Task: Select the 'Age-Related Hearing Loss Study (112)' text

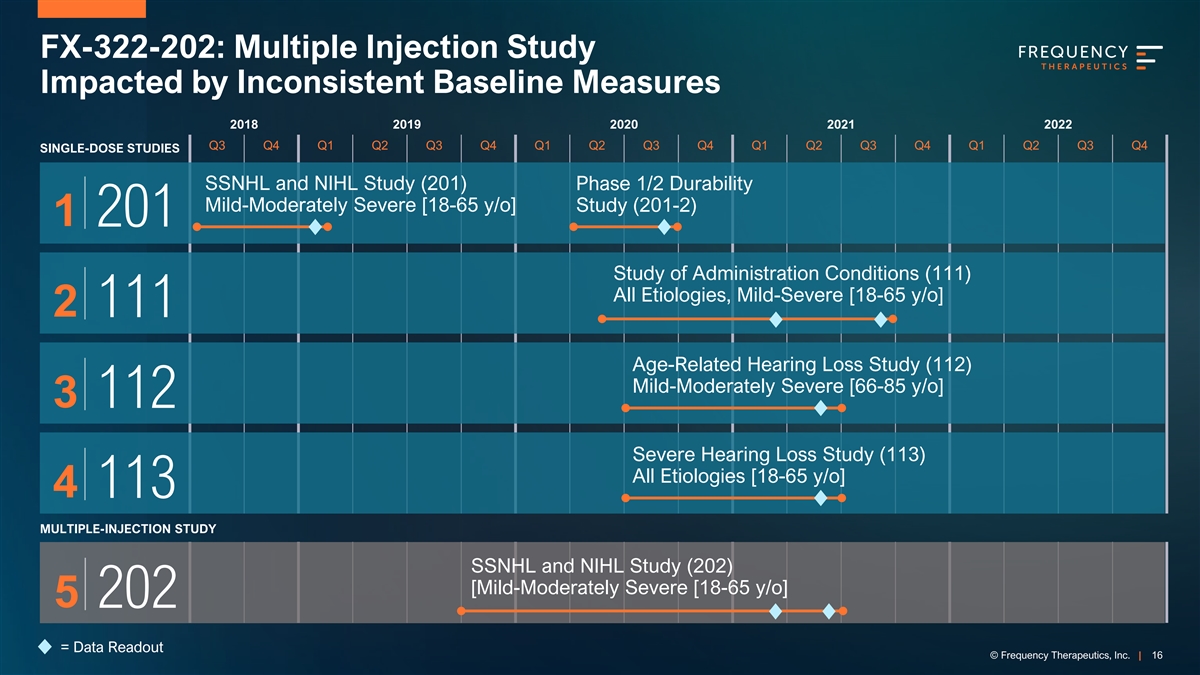Action: click(x=802, y=363)
